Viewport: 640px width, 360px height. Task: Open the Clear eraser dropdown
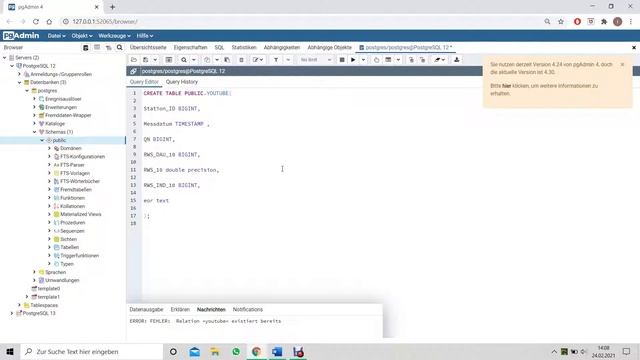click(x=440, y=60)
